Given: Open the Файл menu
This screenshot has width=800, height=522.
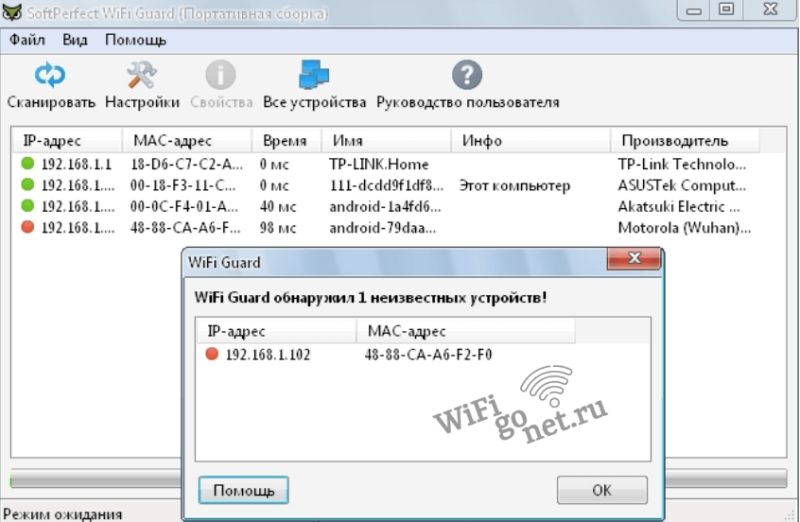Looking at the screenshot, I should click(x=27, y=40).
